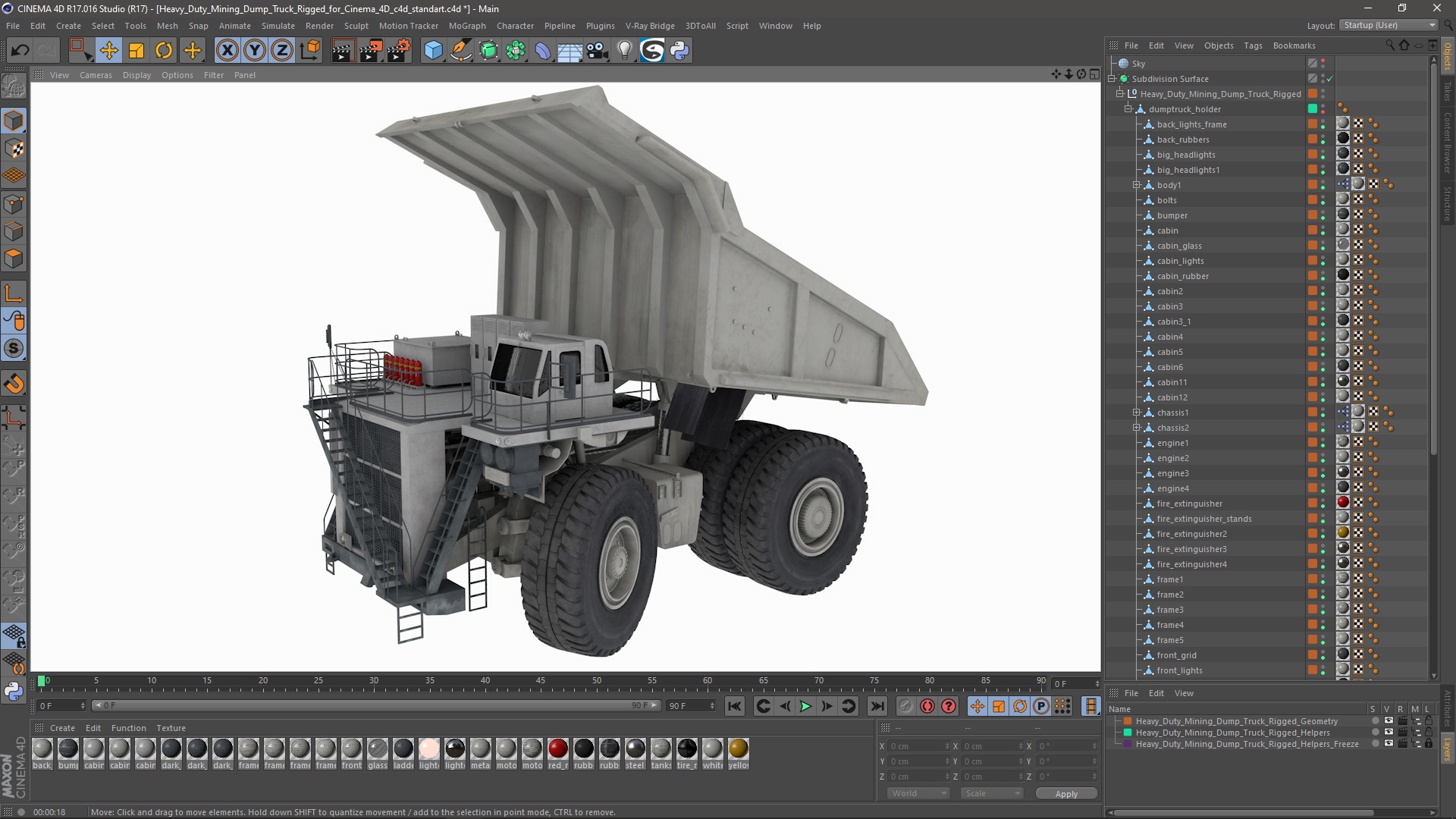Click the Snap S icon in sidebar
Image resolution: width=1456 pixels, height=819 pixels.
point(14,349)
